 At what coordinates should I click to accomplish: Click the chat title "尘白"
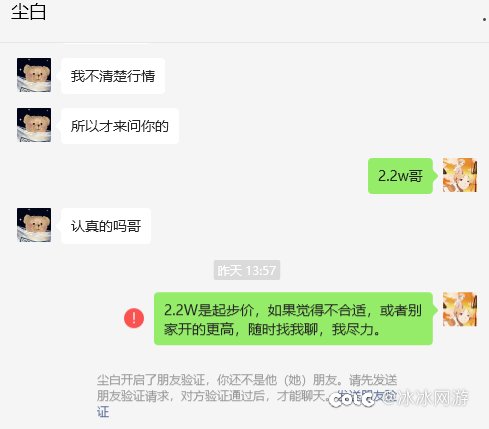click(x=28, y=12)
